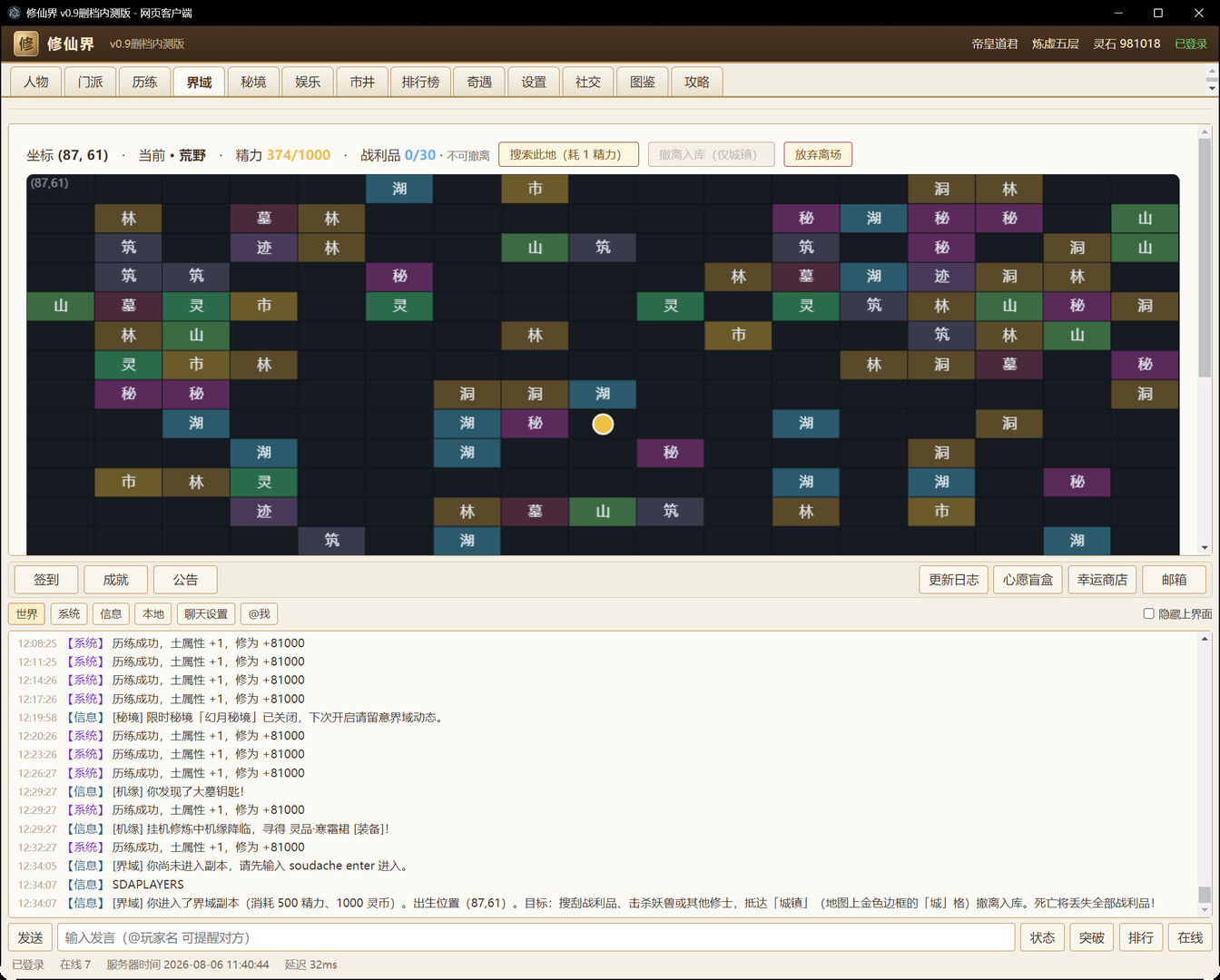Click the 状态 button
Viewport: 1220px width, 980px height.
1043,937
